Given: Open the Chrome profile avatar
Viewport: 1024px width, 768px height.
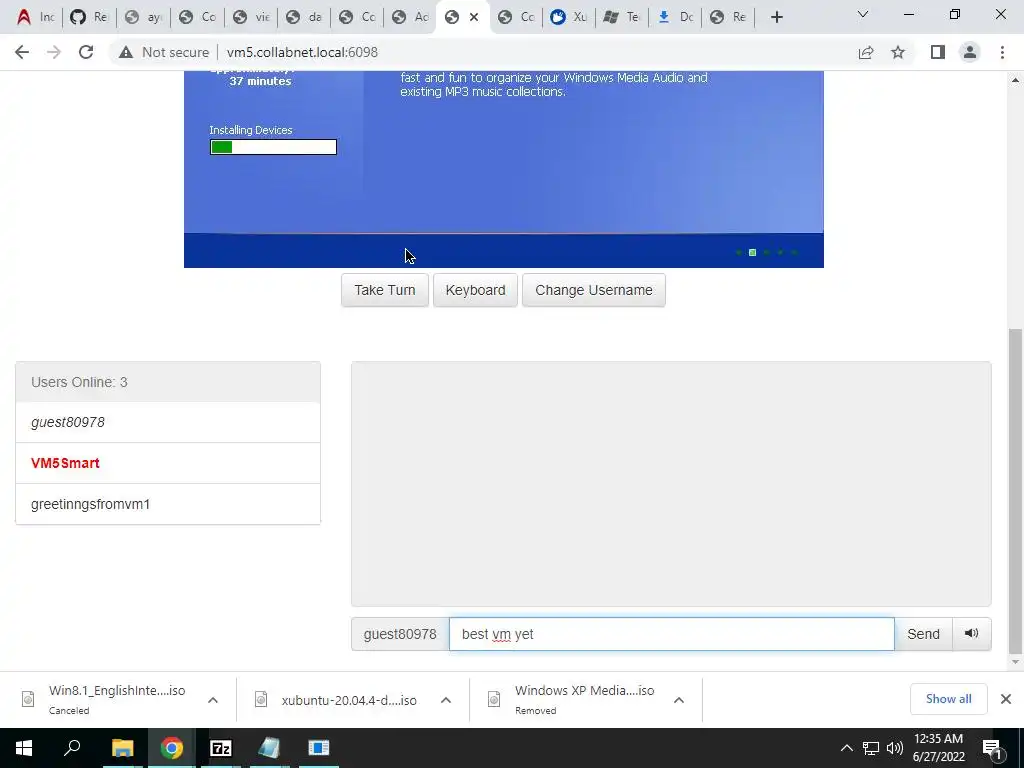Looking at the screenshot, I should pos(970,52).
